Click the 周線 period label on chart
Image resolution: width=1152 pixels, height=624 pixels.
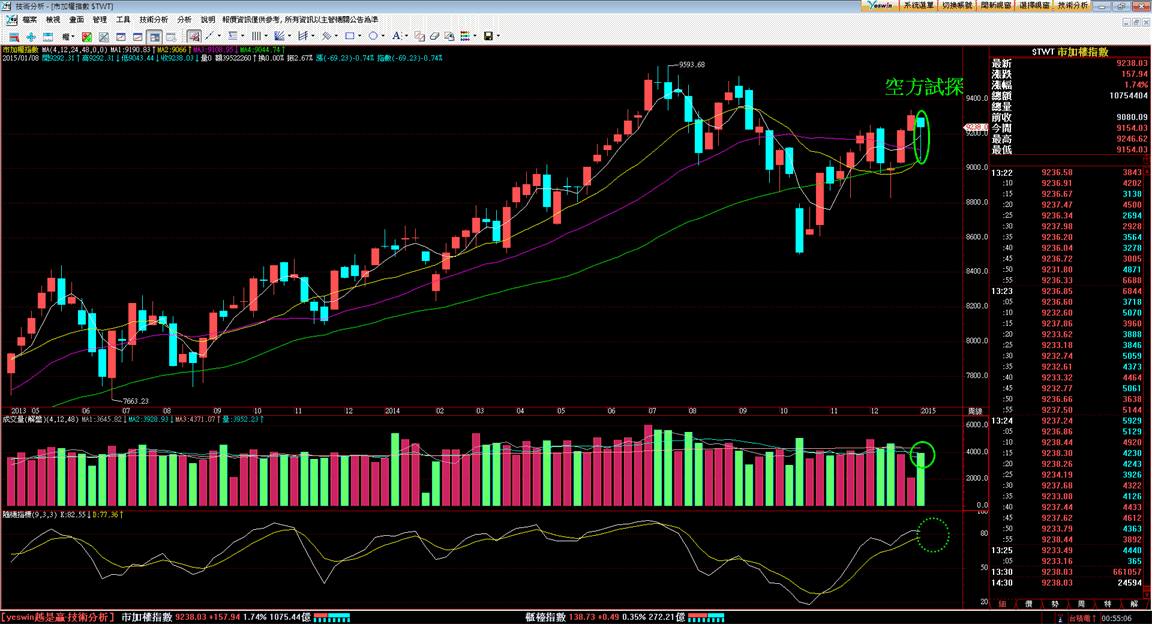[x=975, y=411]
